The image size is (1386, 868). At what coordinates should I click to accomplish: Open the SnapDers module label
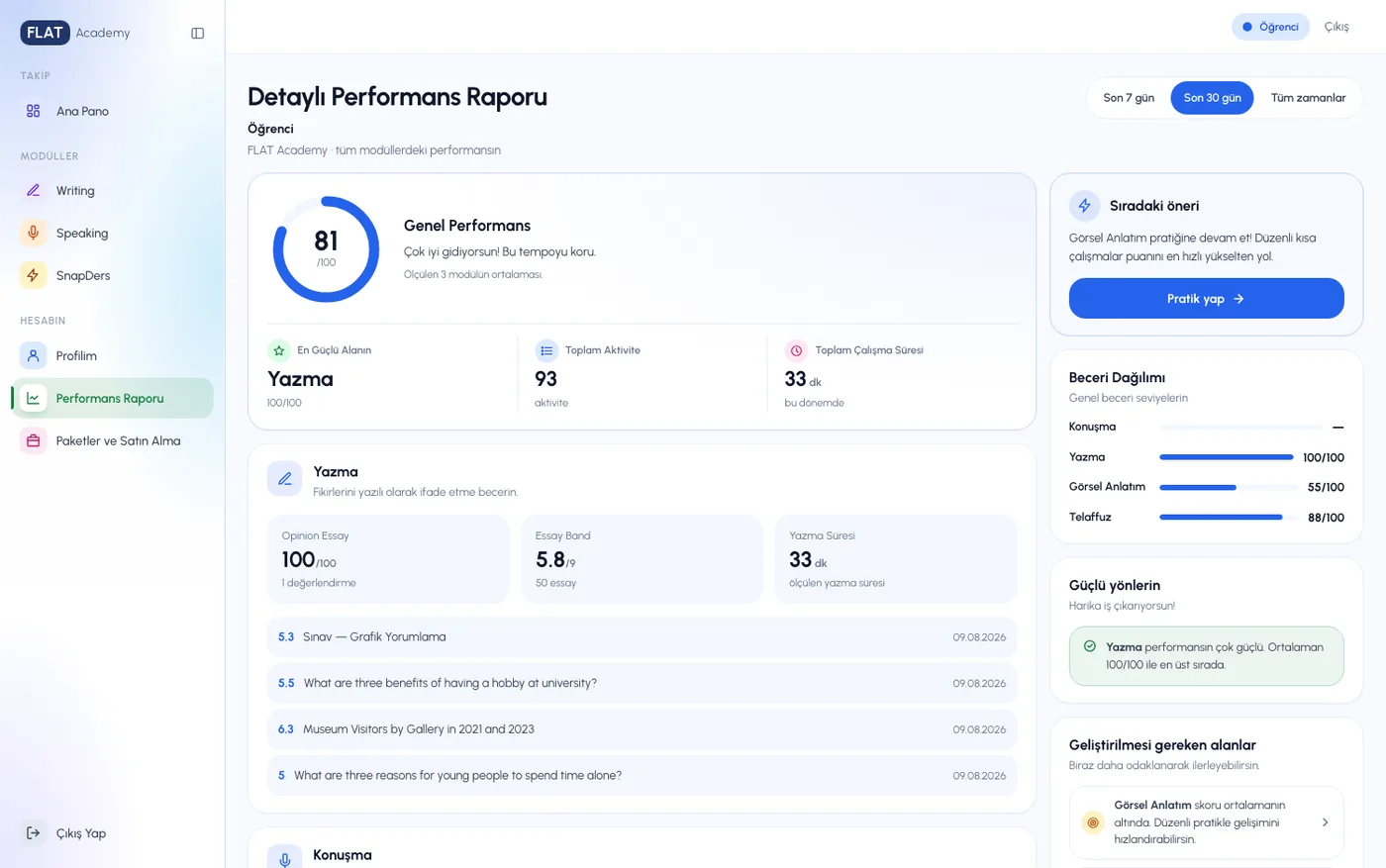point(83,275)
